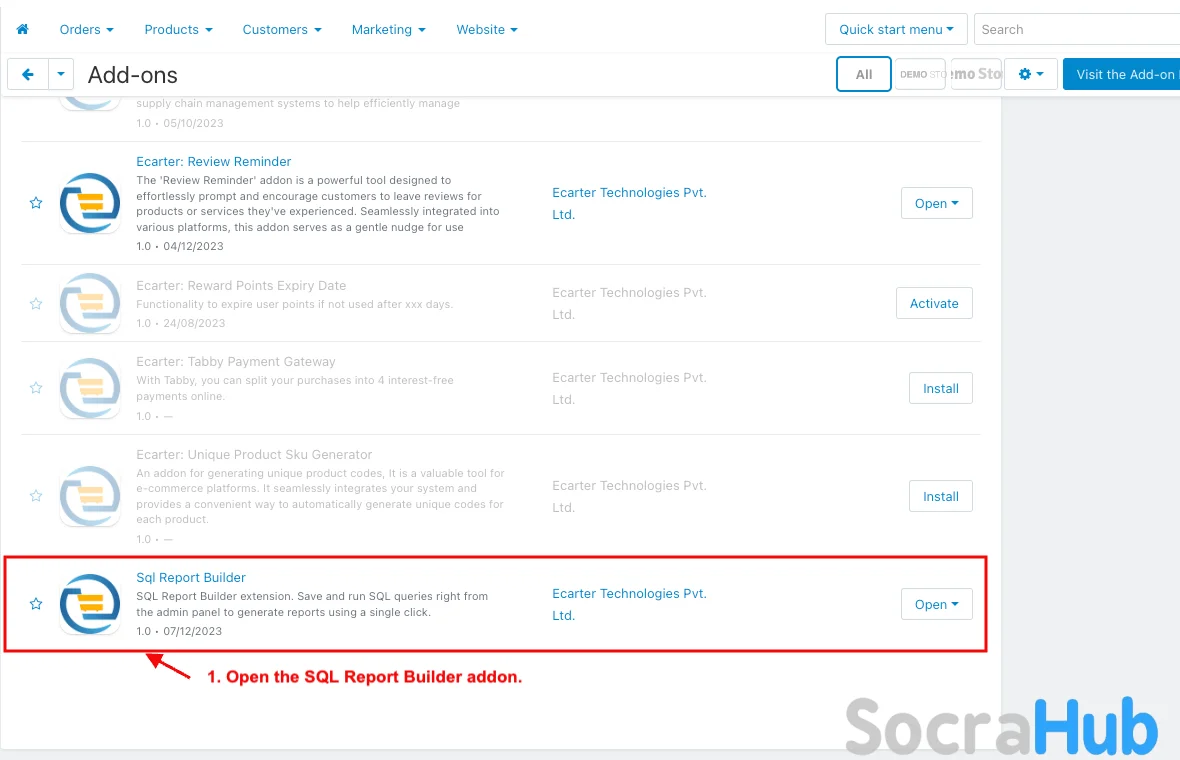
Task: Favorite the Tabby Payment Gateway star
Action: [x=36, y=388]
